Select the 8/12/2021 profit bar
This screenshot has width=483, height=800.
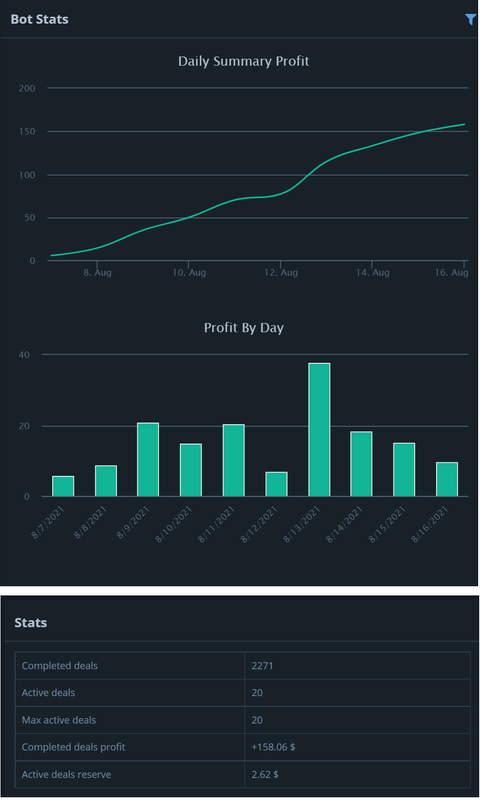click(276, 484)
